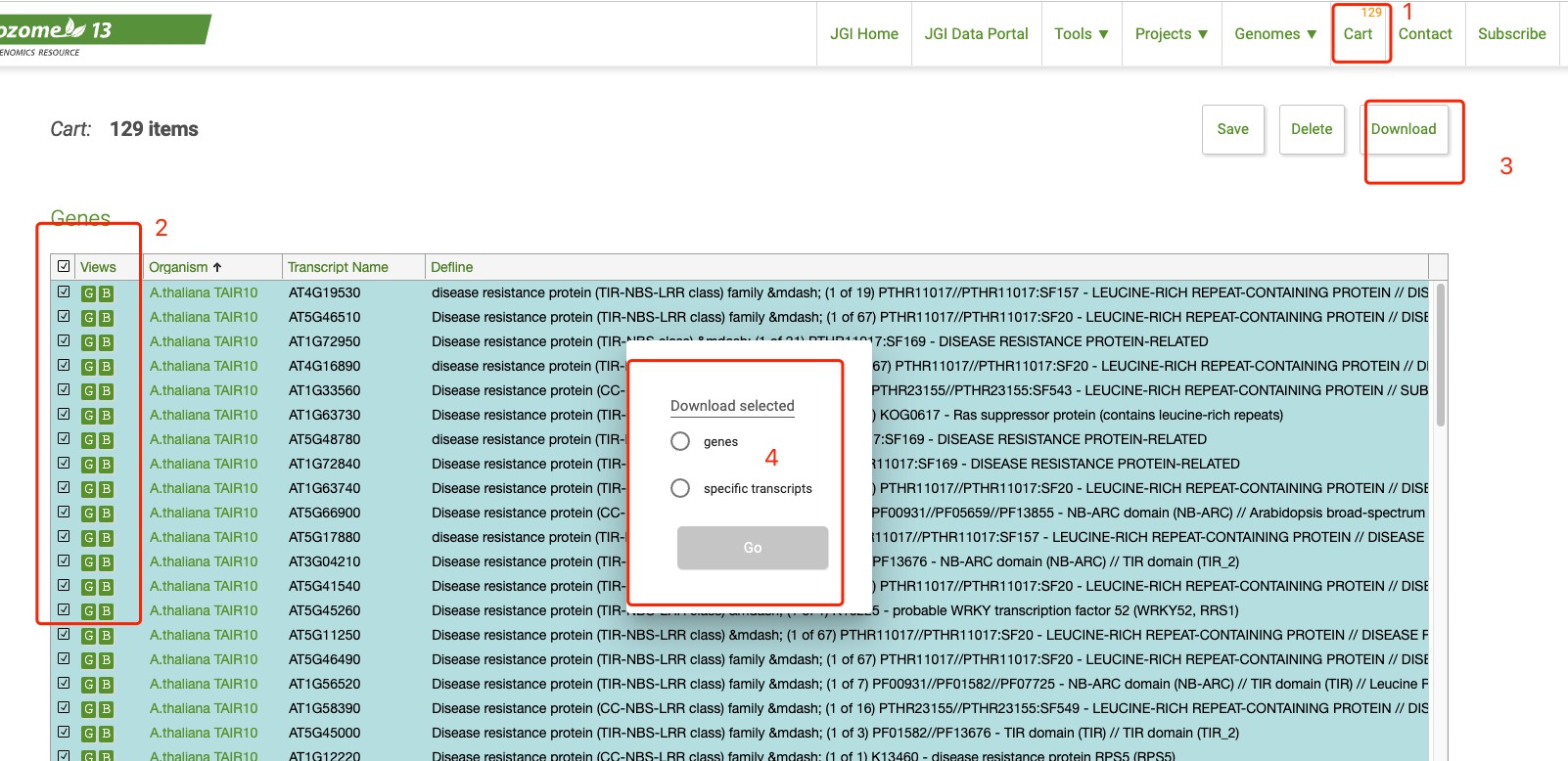Viewport: 1568px width, 761px height.
Task: Open the B view for AT1G63730
Action: click(106, 416)
